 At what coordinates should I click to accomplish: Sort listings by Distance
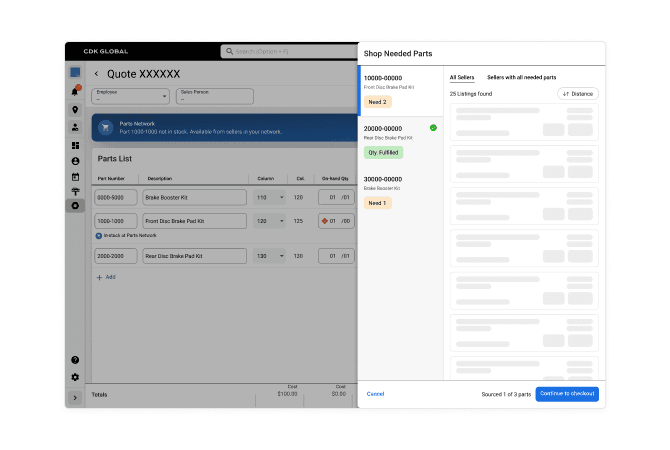(x=578, y=94)
